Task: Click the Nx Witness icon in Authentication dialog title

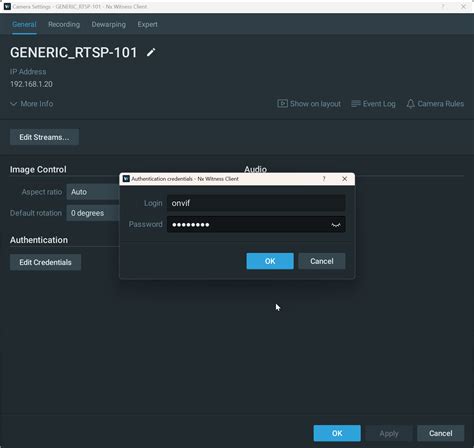Action: click(x=126, y=179)
